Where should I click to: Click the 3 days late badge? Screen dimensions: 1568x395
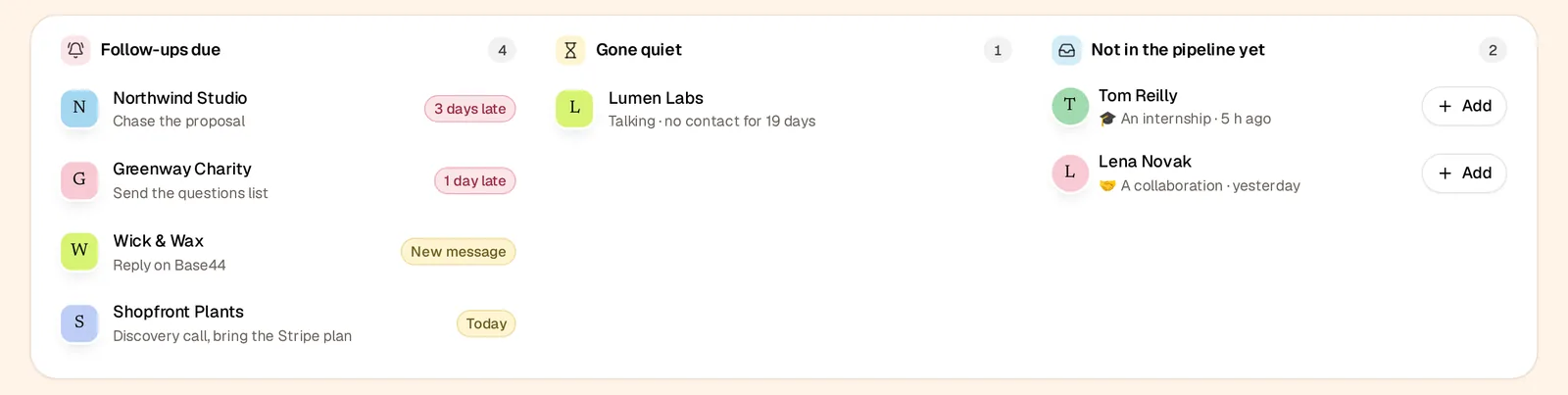pos(470,109)
